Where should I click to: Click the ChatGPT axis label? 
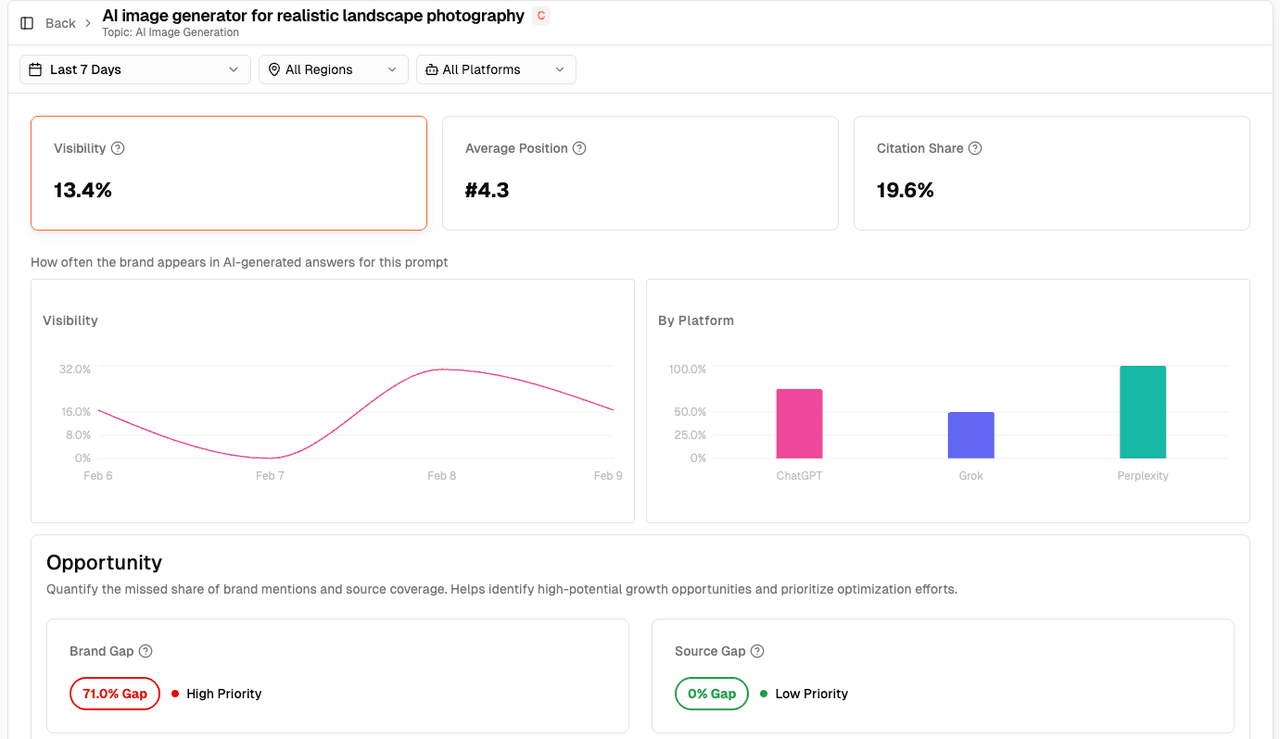click(x=799, y=476)
